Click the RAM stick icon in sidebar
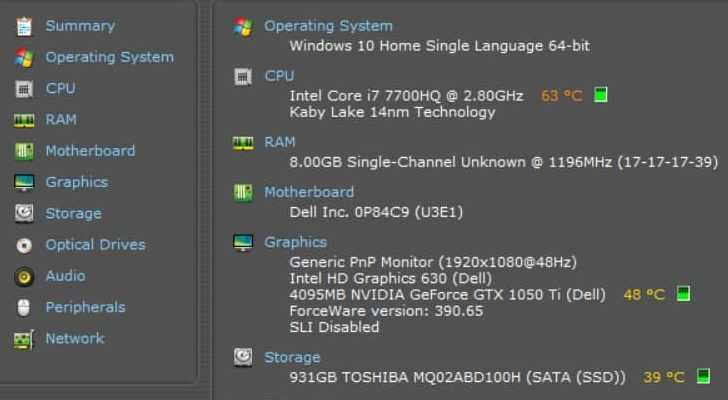Image resolution: width=728 pixels, height=400 pixels. [24, 121]
